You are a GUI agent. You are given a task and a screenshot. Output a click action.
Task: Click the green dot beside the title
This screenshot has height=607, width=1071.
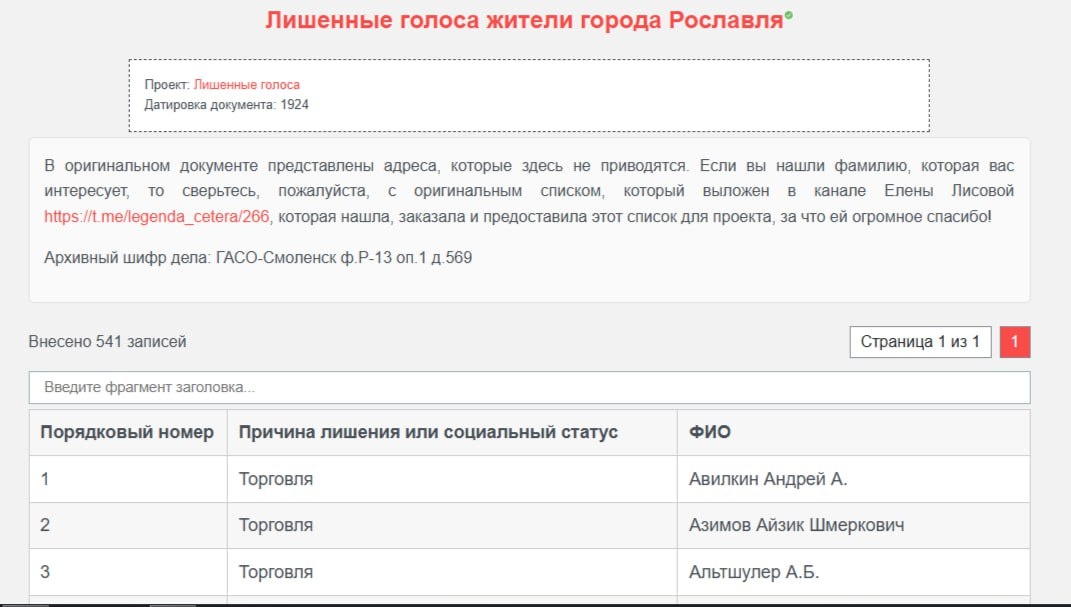pyautogui.click(x=788, y=15)
